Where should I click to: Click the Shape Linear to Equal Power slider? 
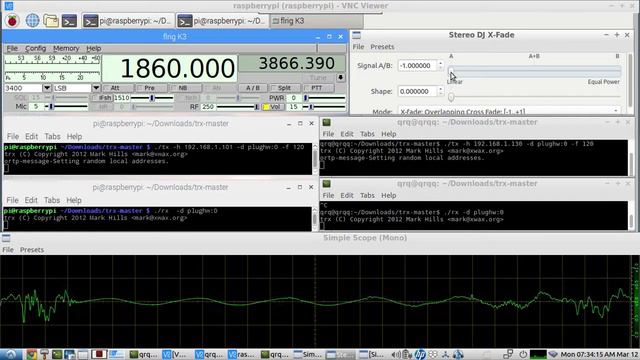(535, 97)
